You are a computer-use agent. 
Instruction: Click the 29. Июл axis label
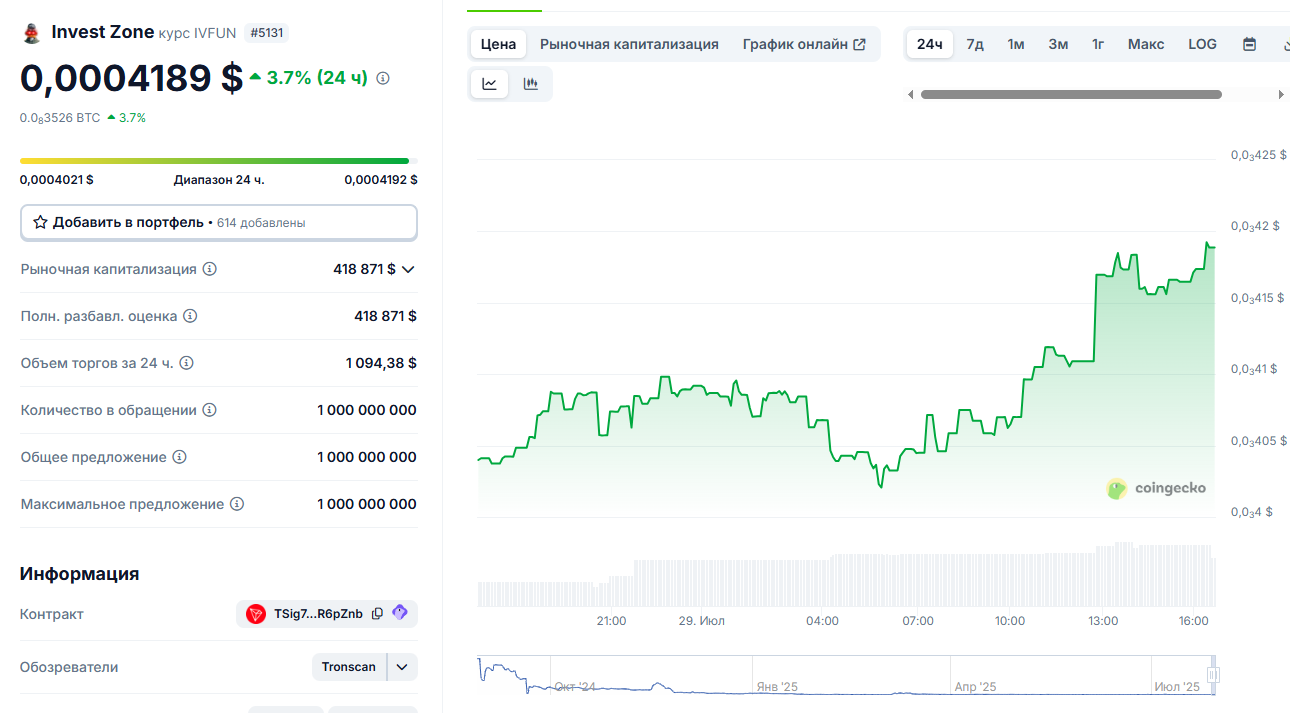702,621
